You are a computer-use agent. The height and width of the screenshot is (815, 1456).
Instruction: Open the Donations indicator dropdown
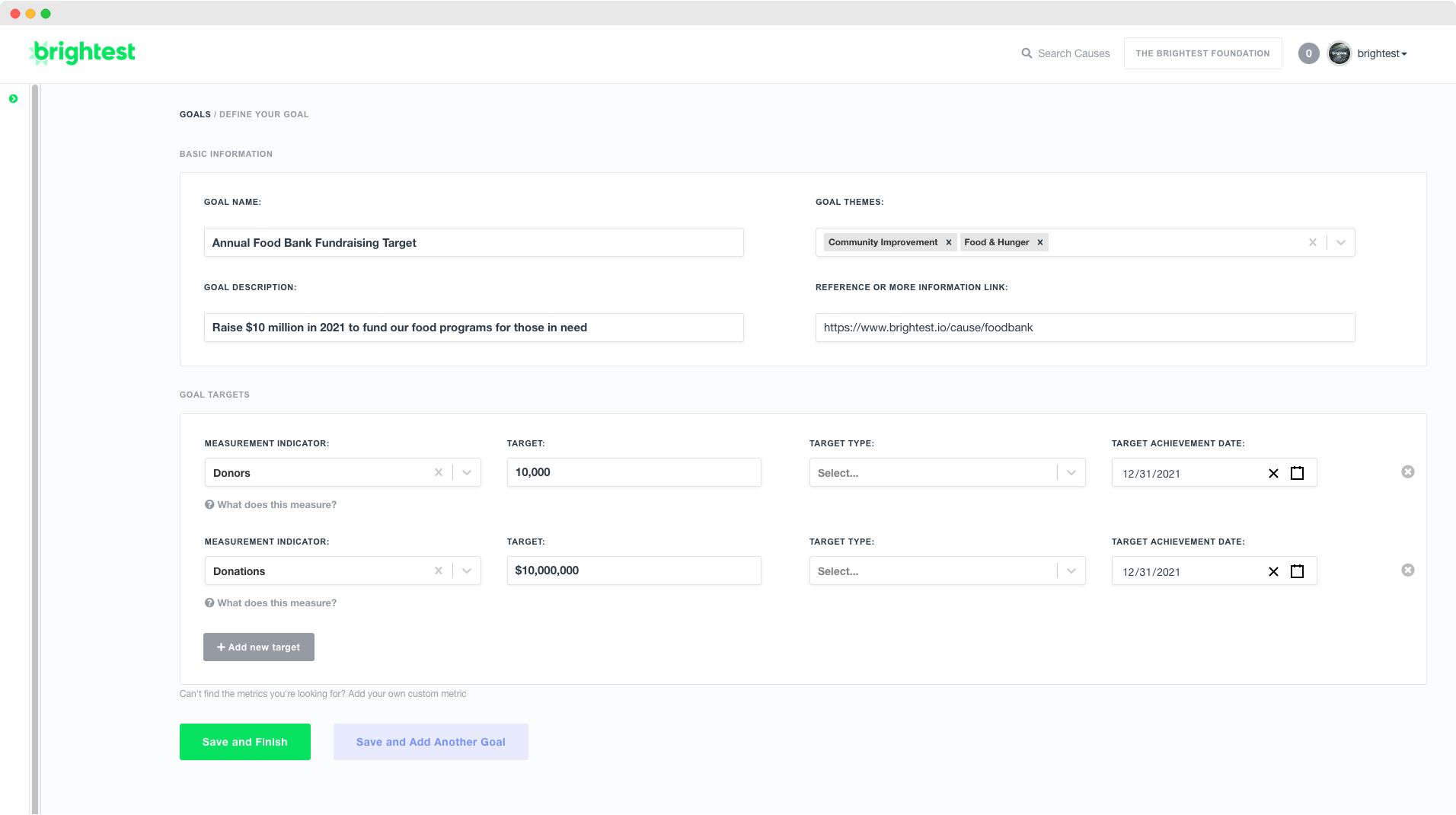coord(467,570)
